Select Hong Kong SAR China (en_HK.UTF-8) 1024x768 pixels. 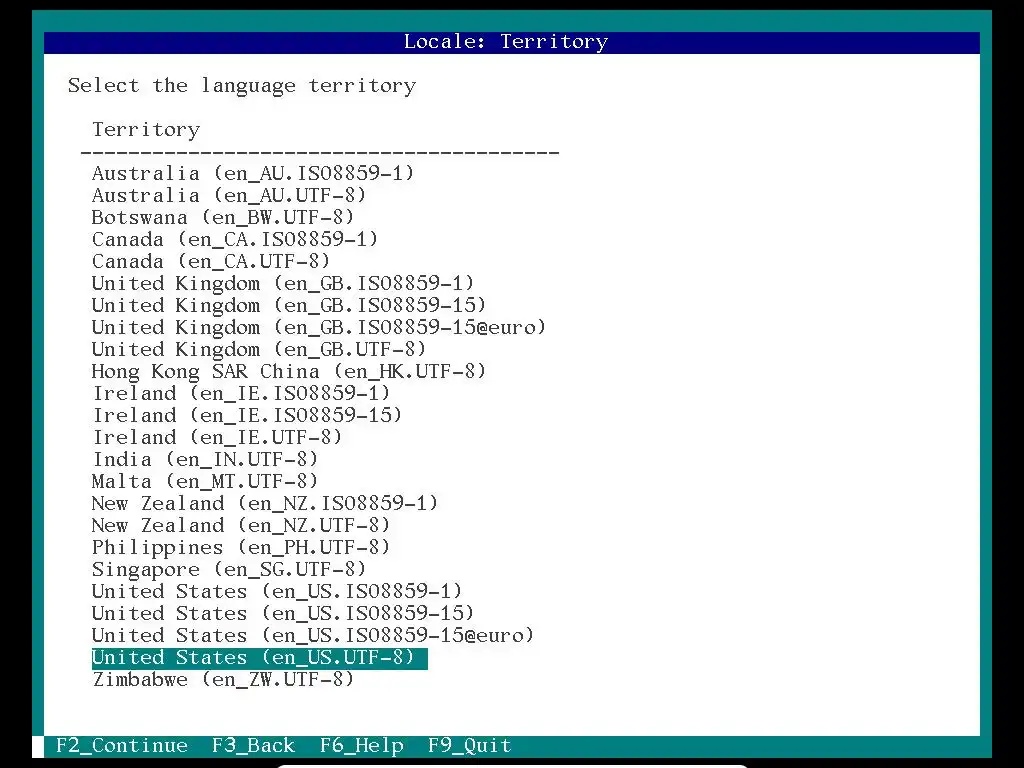(289, 372)
